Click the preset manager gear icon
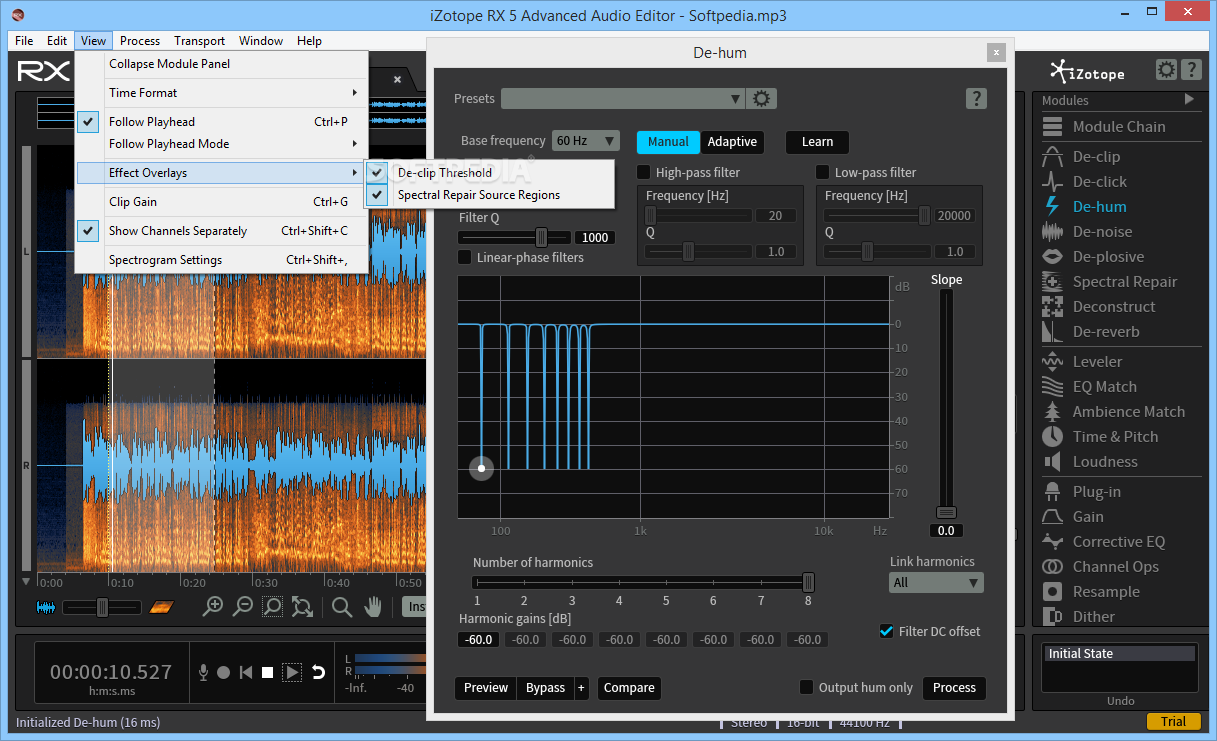 tap(762, 99)
